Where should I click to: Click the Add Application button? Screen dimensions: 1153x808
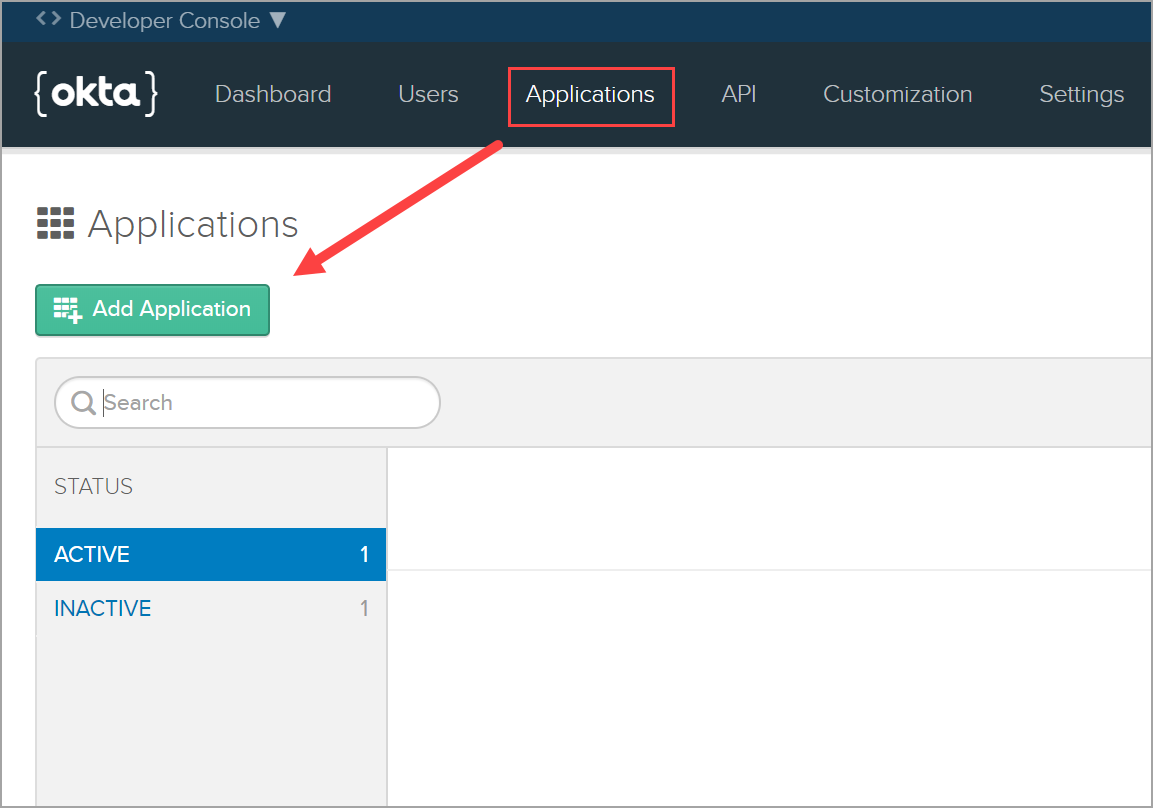[x=152, y=309]
